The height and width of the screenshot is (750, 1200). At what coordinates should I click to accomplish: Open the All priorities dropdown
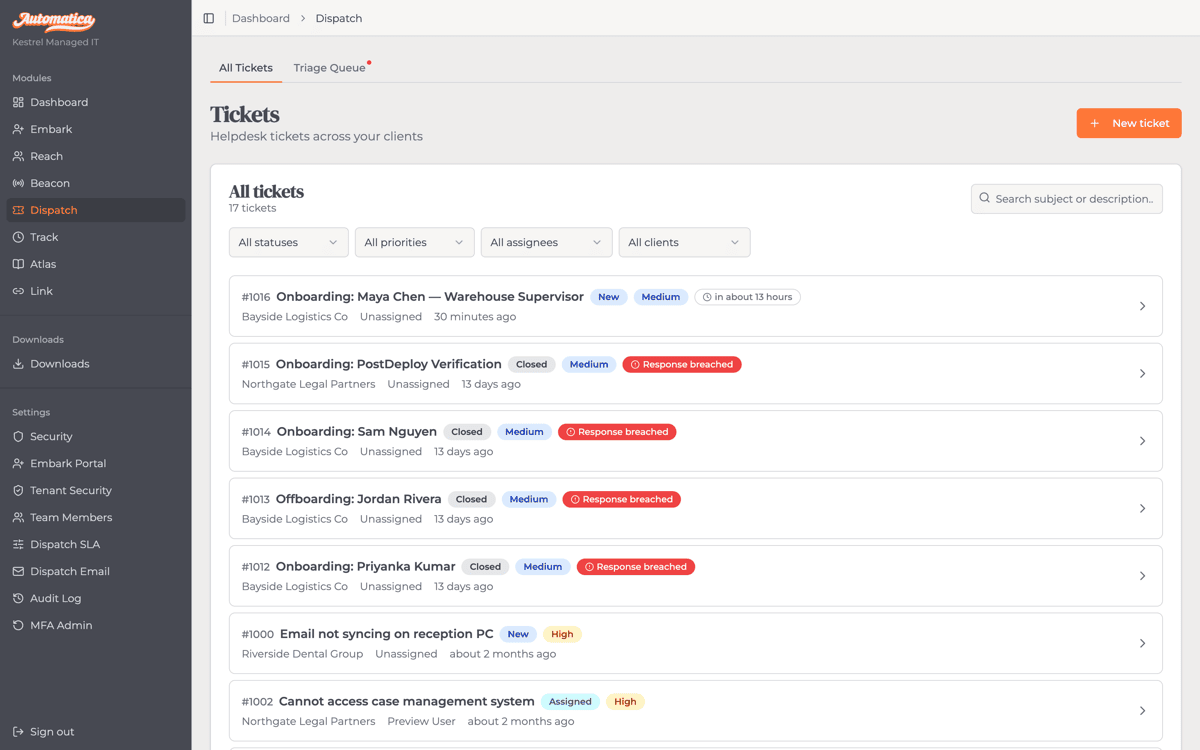coord(414,242)
